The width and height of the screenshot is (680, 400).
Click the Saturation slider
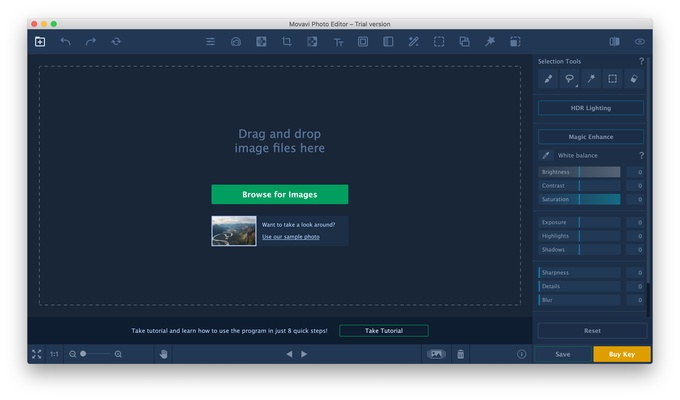coord(579,200)
